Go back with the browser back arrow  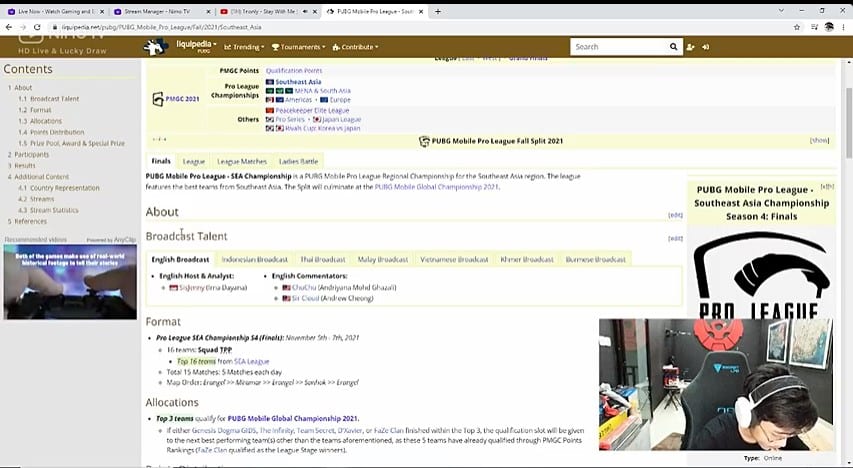(x=9, y=27)
